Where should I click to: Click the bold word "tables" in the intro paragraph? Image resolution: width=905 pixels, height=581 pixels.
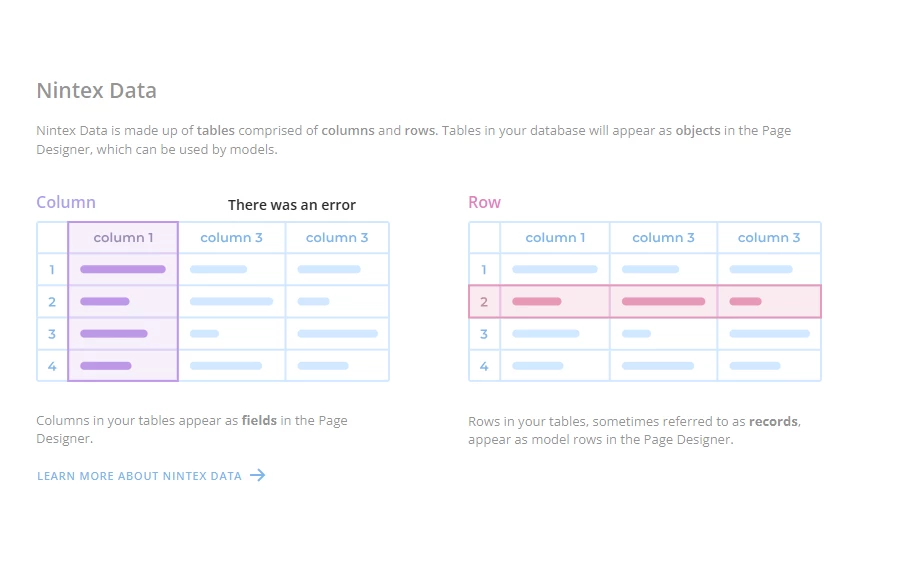click(x=216, y=130)
